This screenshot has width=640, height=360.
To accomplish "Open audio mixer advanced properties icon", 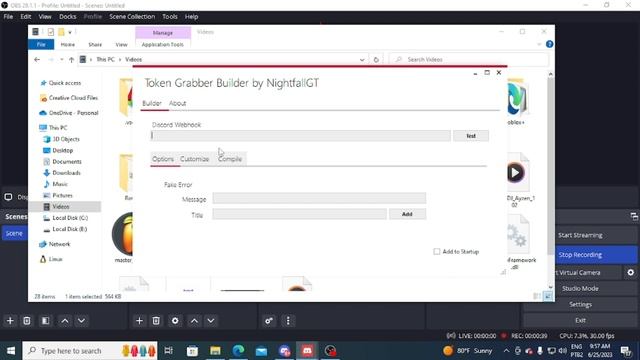I will tap(269, 321).
